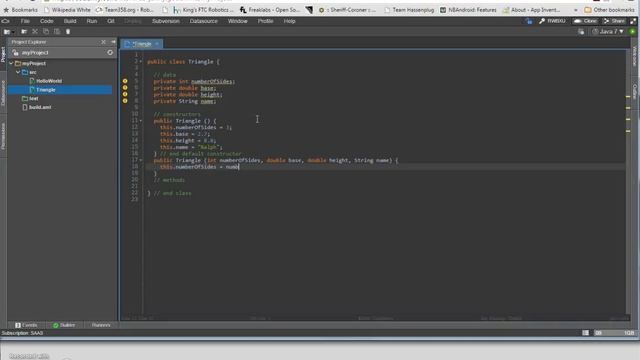Screen dimensions: 640x360
Task: Open the Help menu
Action: click(x=289, y=21)
